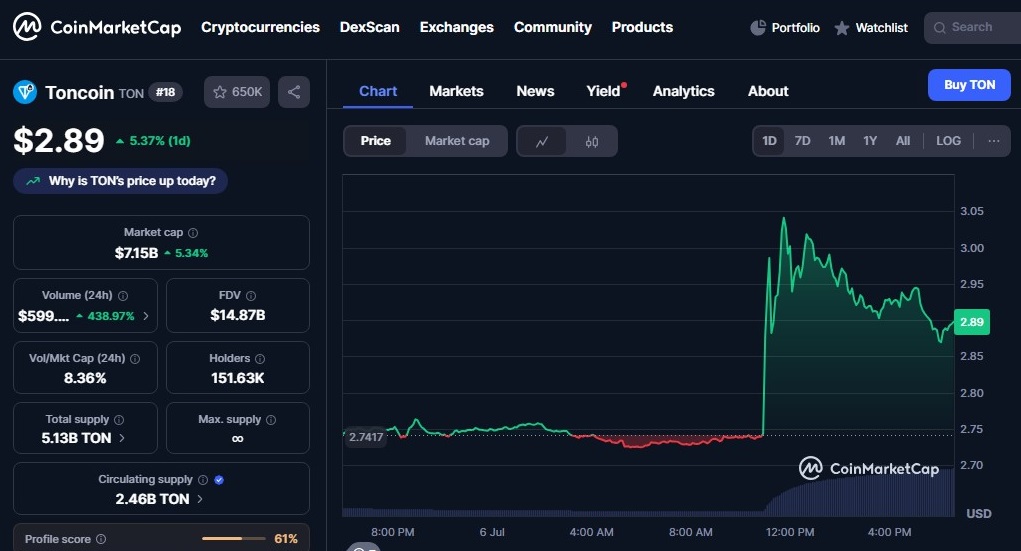Click the $14.87B FDV value
The image size is (1021, 551).
click(x=238, y=315)
